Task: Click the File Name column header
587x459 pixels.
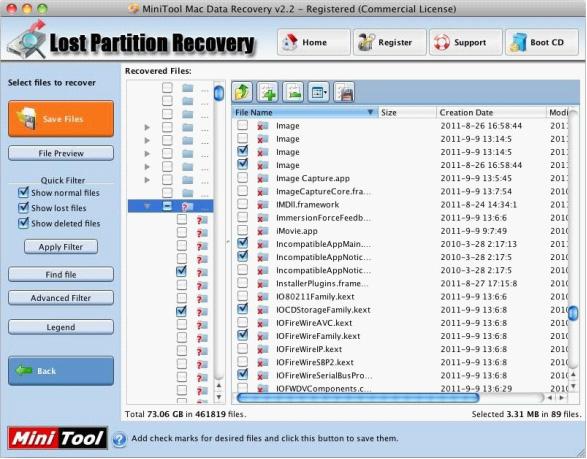Action: tap(304, 112)
